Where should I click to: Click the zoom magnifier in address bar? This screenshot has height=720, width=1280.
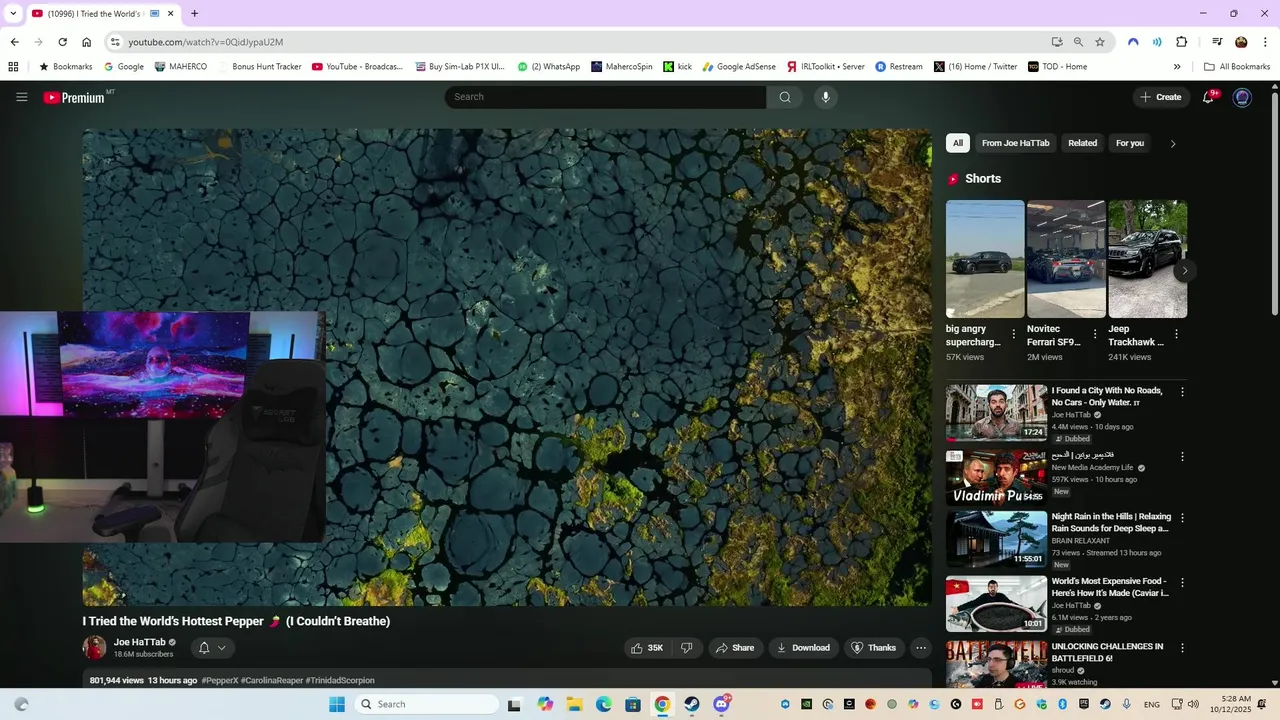point(1078,42)
